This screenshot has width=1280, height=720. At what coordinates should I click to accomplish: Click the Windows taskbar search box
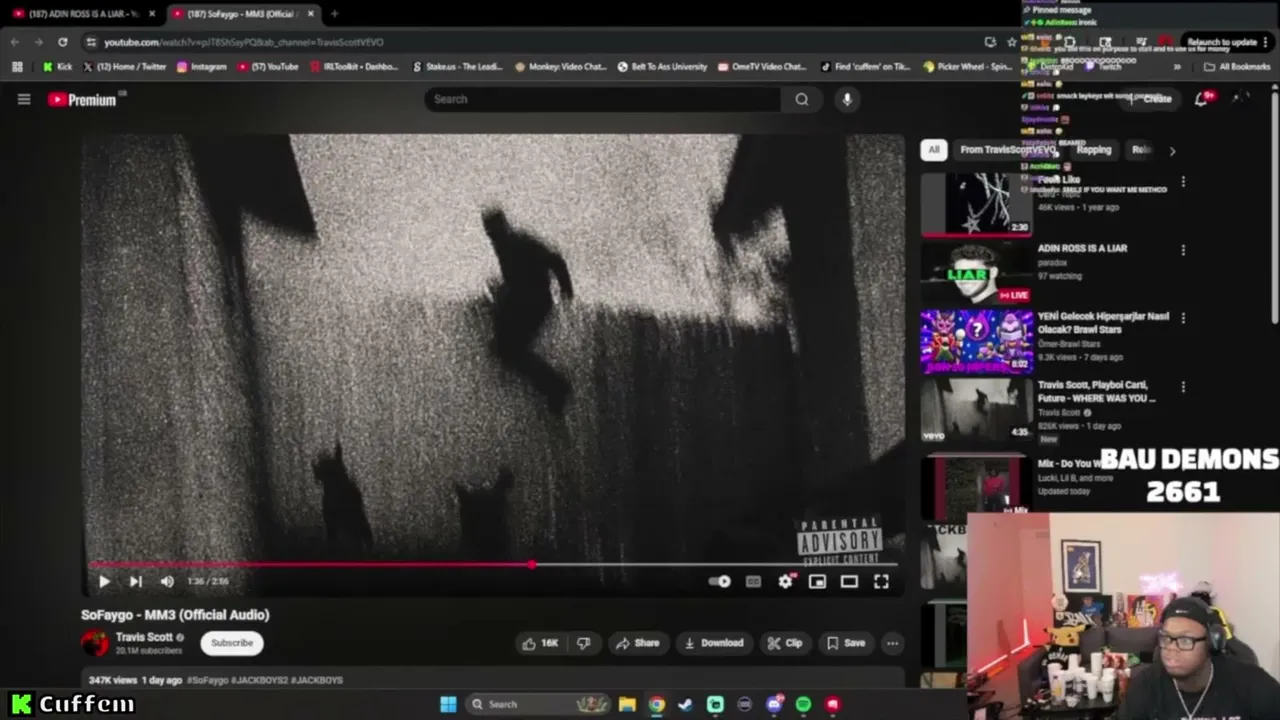[538, 704]
